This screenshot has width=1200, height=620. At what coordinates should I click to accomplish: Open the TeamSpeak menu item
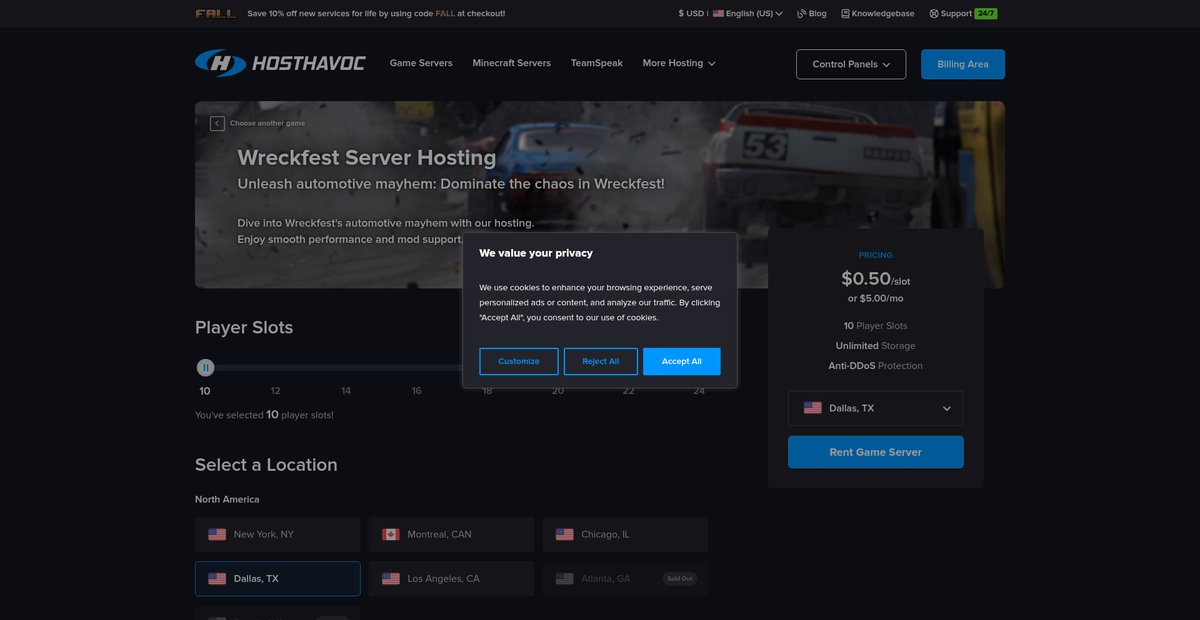coord(597,63)
